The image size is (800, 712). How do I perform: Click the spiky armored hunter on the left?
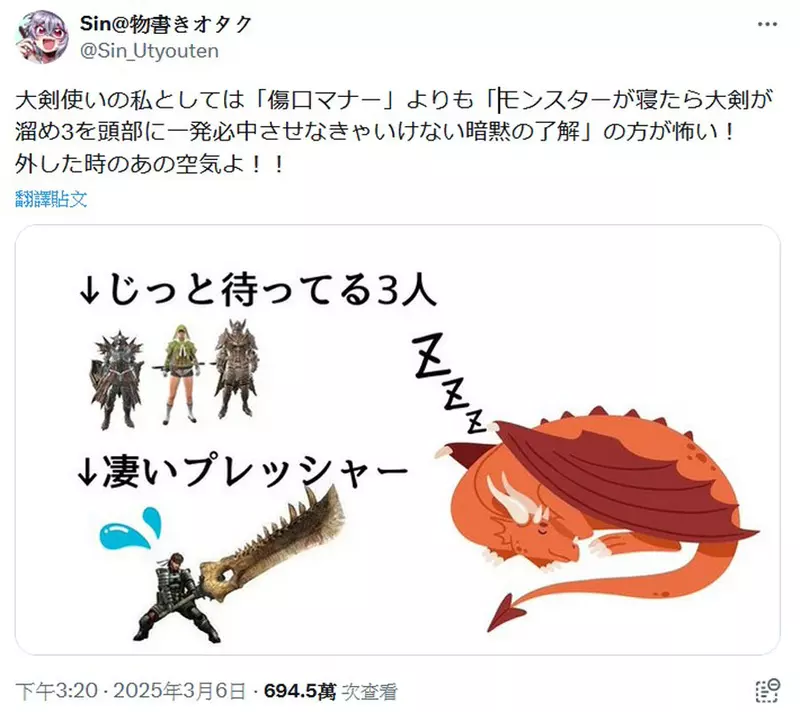pos(116,380)
